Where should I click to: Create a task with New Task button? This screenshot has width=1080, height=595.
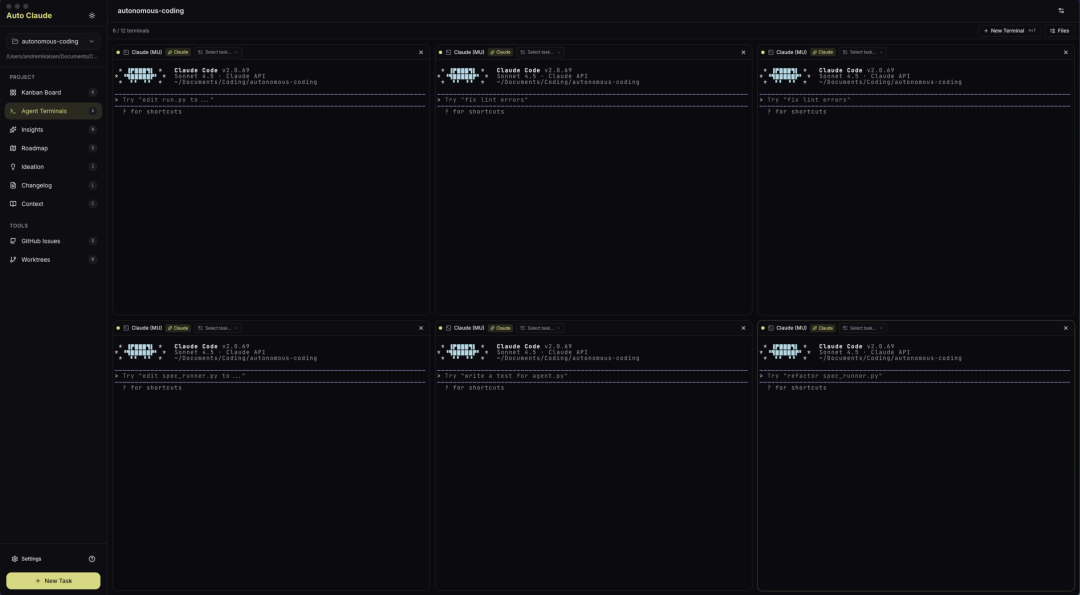tap(53, 581)
